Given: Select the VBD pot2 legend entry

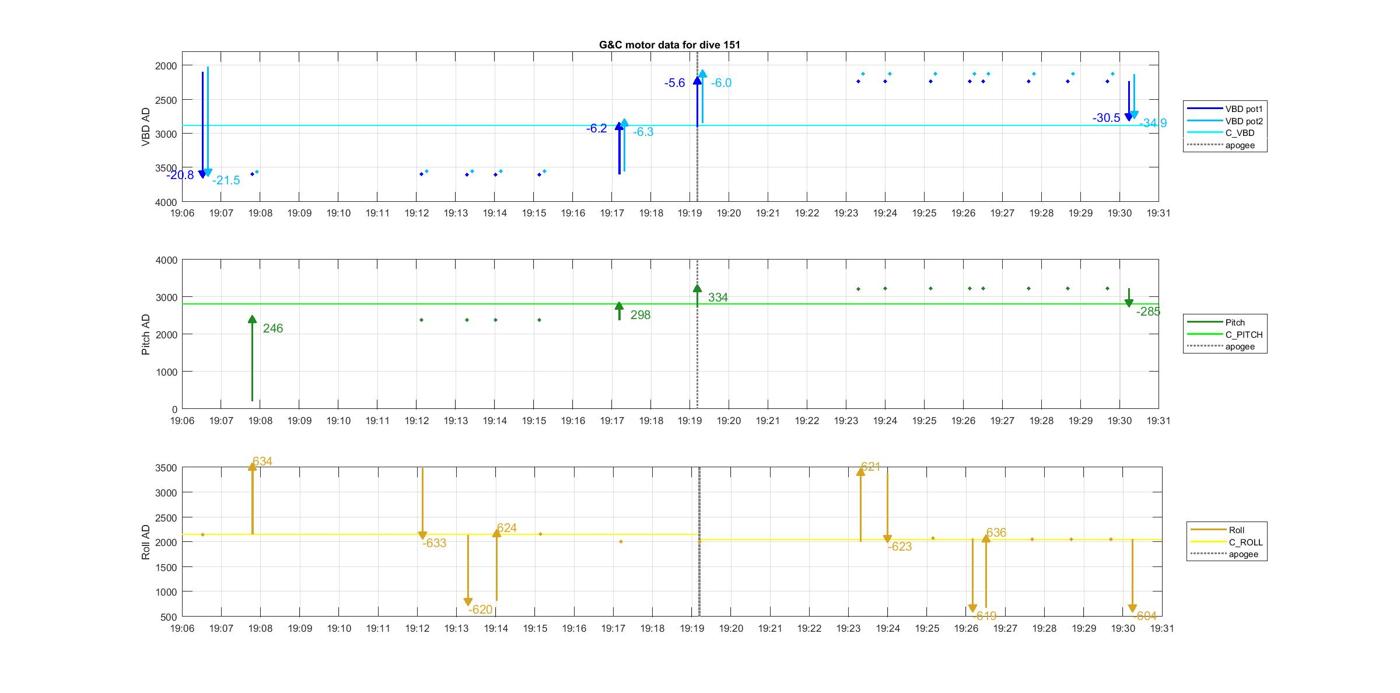Looking at the screenshot, I should point(1225,120).
